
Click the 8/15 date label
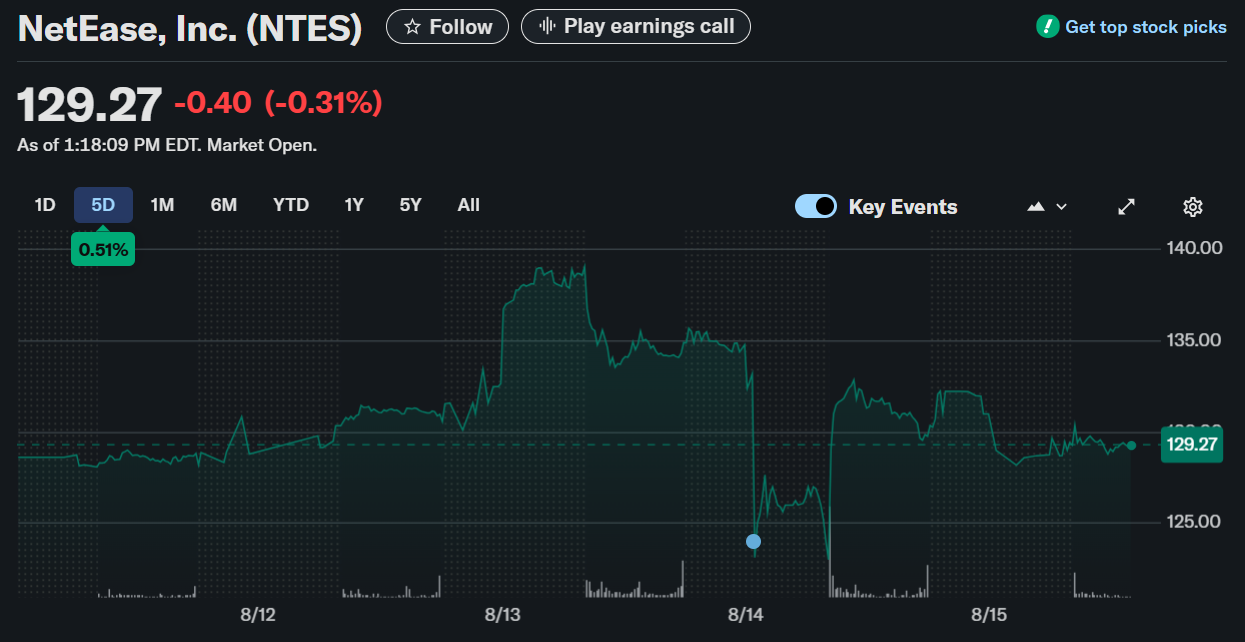[x=989, y=614]
